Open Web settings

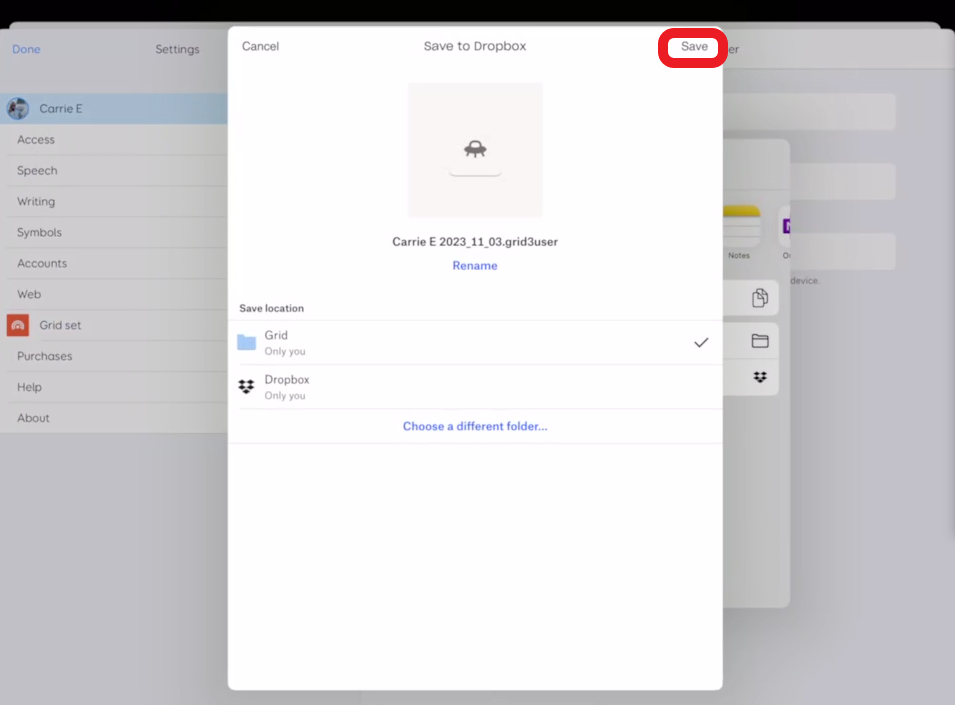point(114,295)
